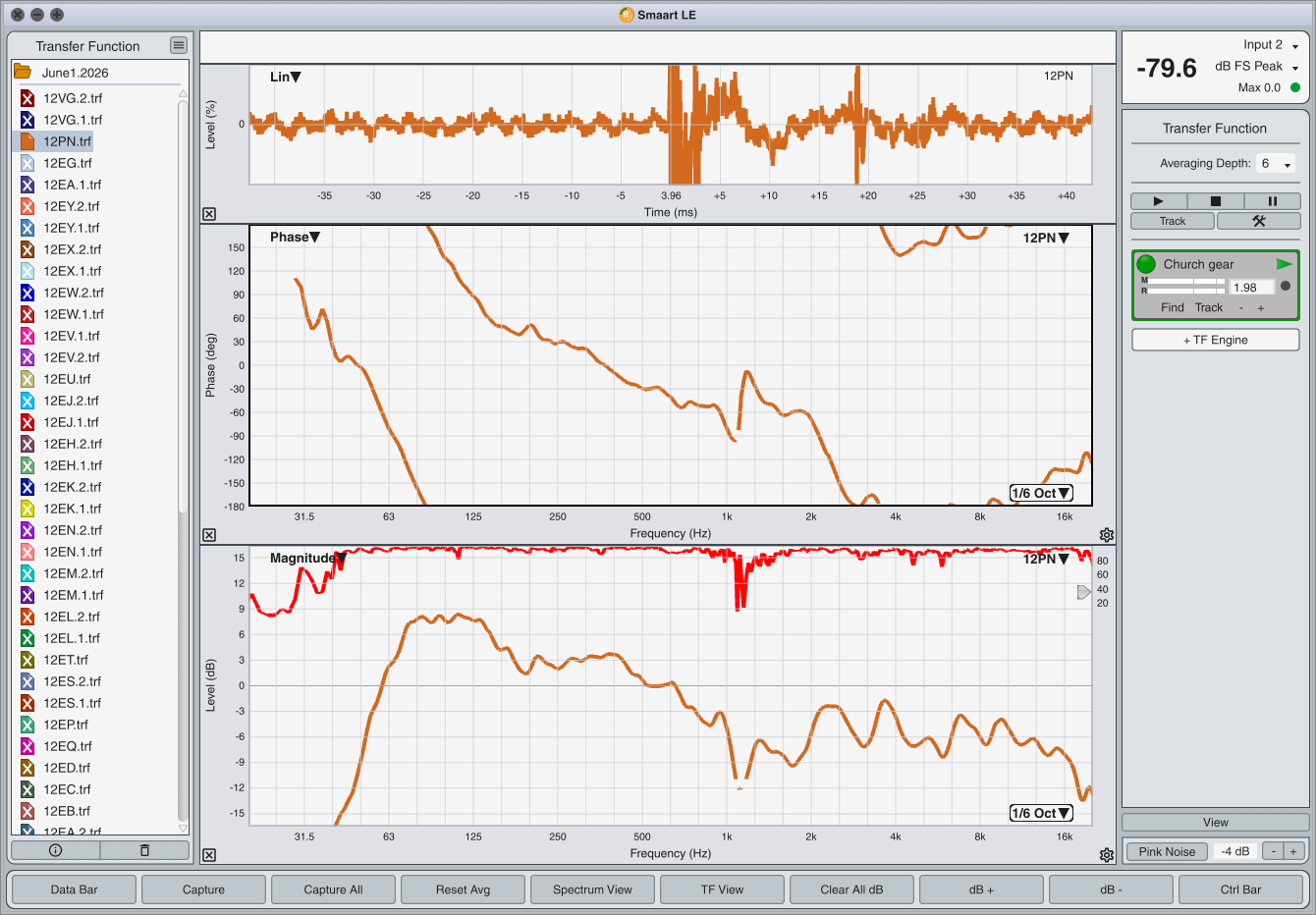
Task: Toggle visibility of 12VG.1.trf trace icon
Action: pos(27,120)
